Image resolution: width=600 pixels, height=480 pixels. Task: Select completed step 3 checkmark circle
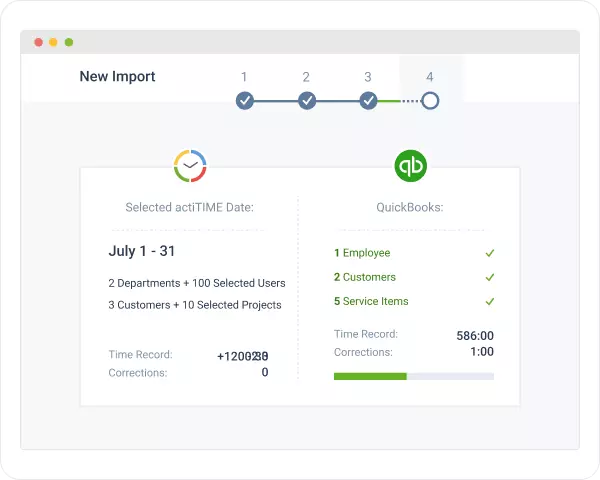coord(368,101)
